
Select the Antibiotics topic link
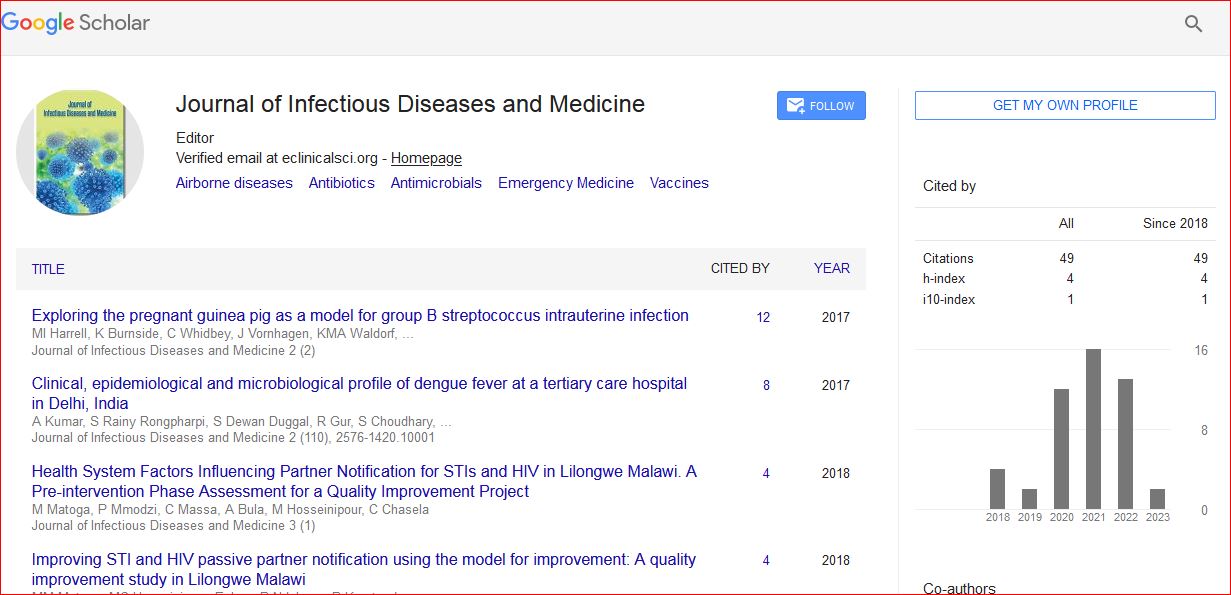click(x=341, y=183)
